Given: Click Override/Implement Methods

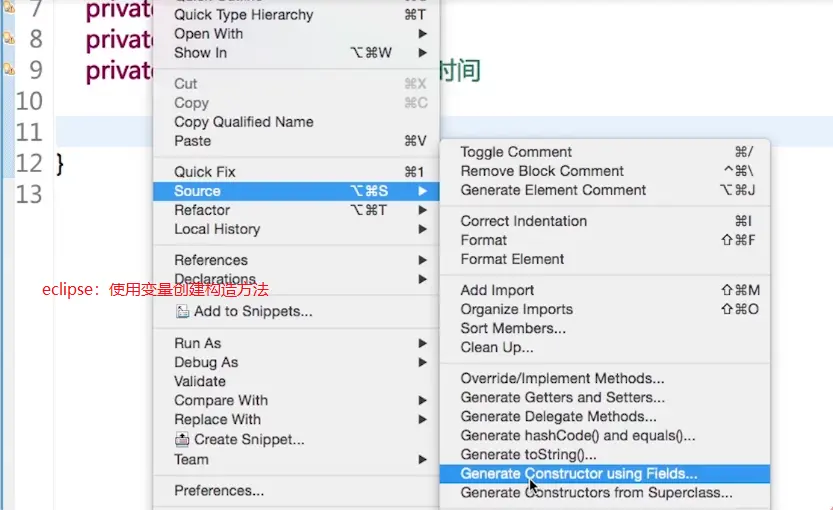Looking at the screenshot, I should coord(562,379).
